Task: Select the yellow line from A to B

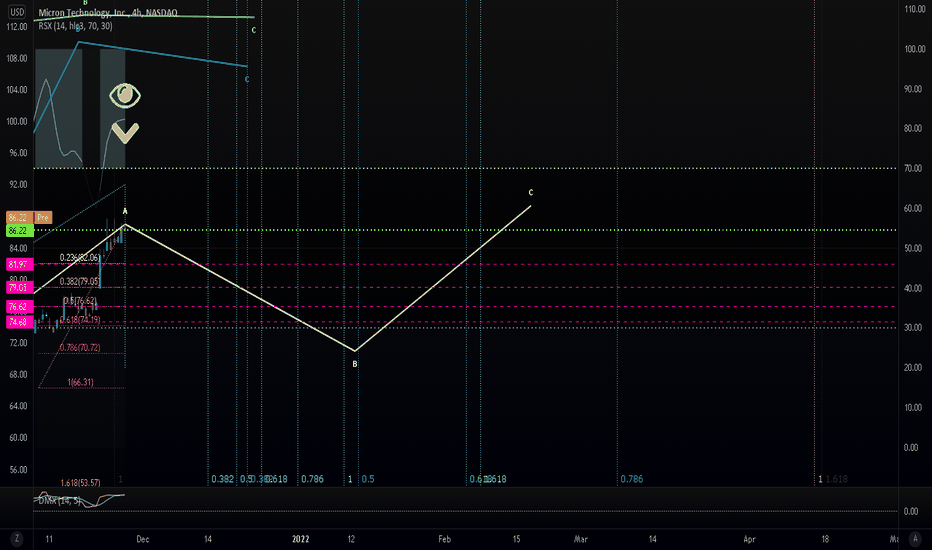Action: pyautogui.click(x=240, y=288)
